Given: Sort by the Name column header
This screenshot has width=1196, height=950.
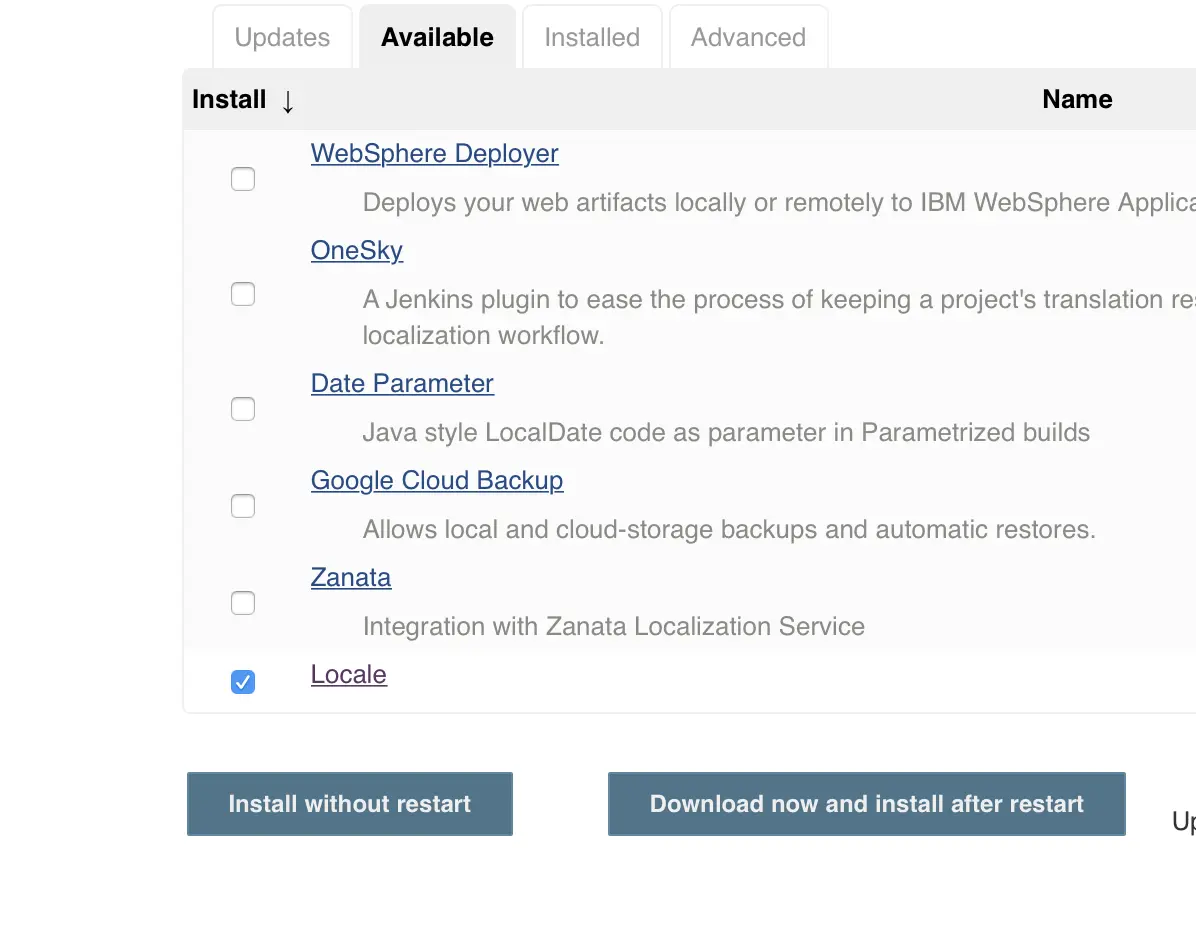Looking at the screenshot, I should pyautogui.click(x=1077, y=99).
